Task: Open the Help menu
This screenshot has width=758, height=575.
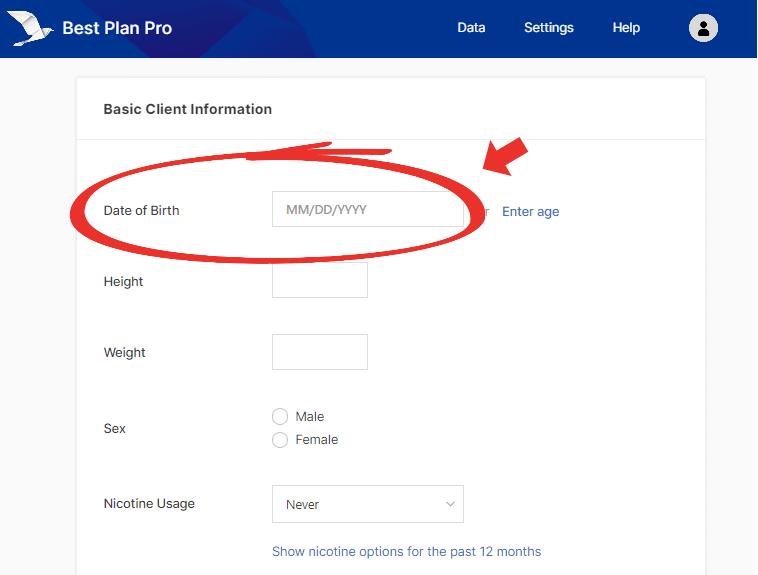Action: pos(626,28)
